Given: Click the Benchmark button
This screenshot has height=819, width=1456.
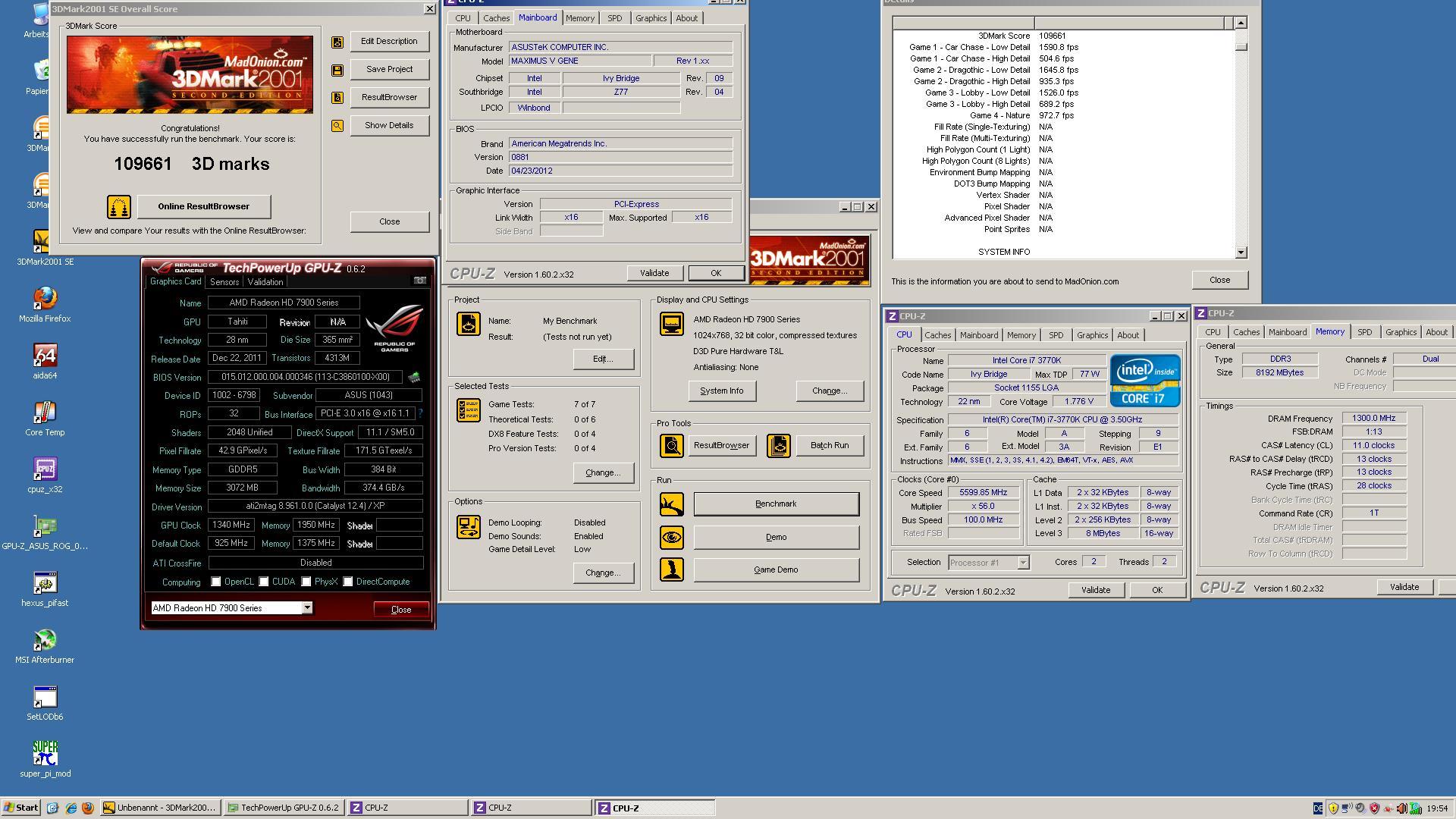Looking at the screenshot, I should [x=776, y=504].
